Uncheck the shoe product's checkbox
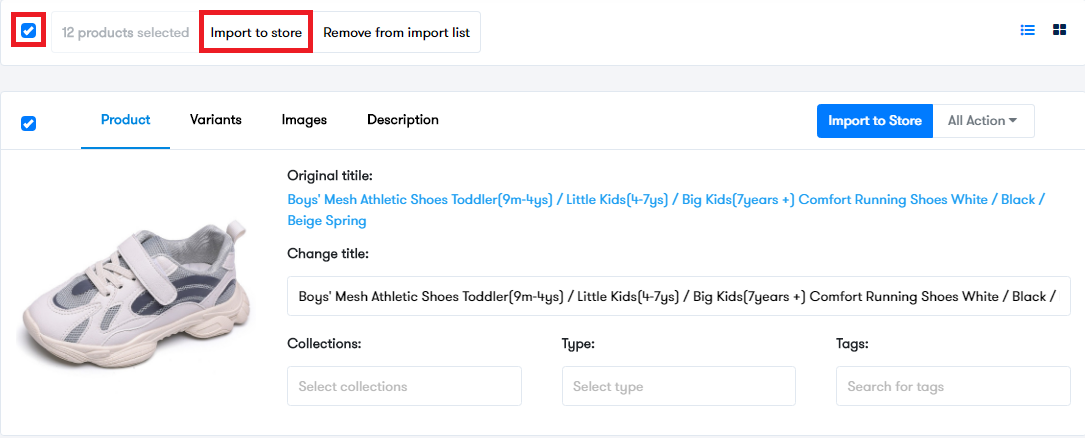 (28, 124)
